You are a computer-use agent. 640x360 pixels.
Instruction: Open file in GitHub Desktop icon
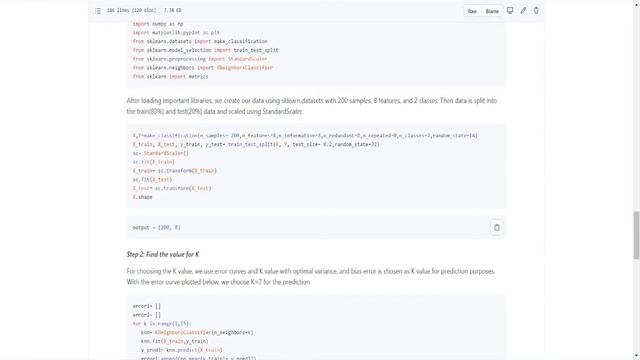tap(510, 11)
